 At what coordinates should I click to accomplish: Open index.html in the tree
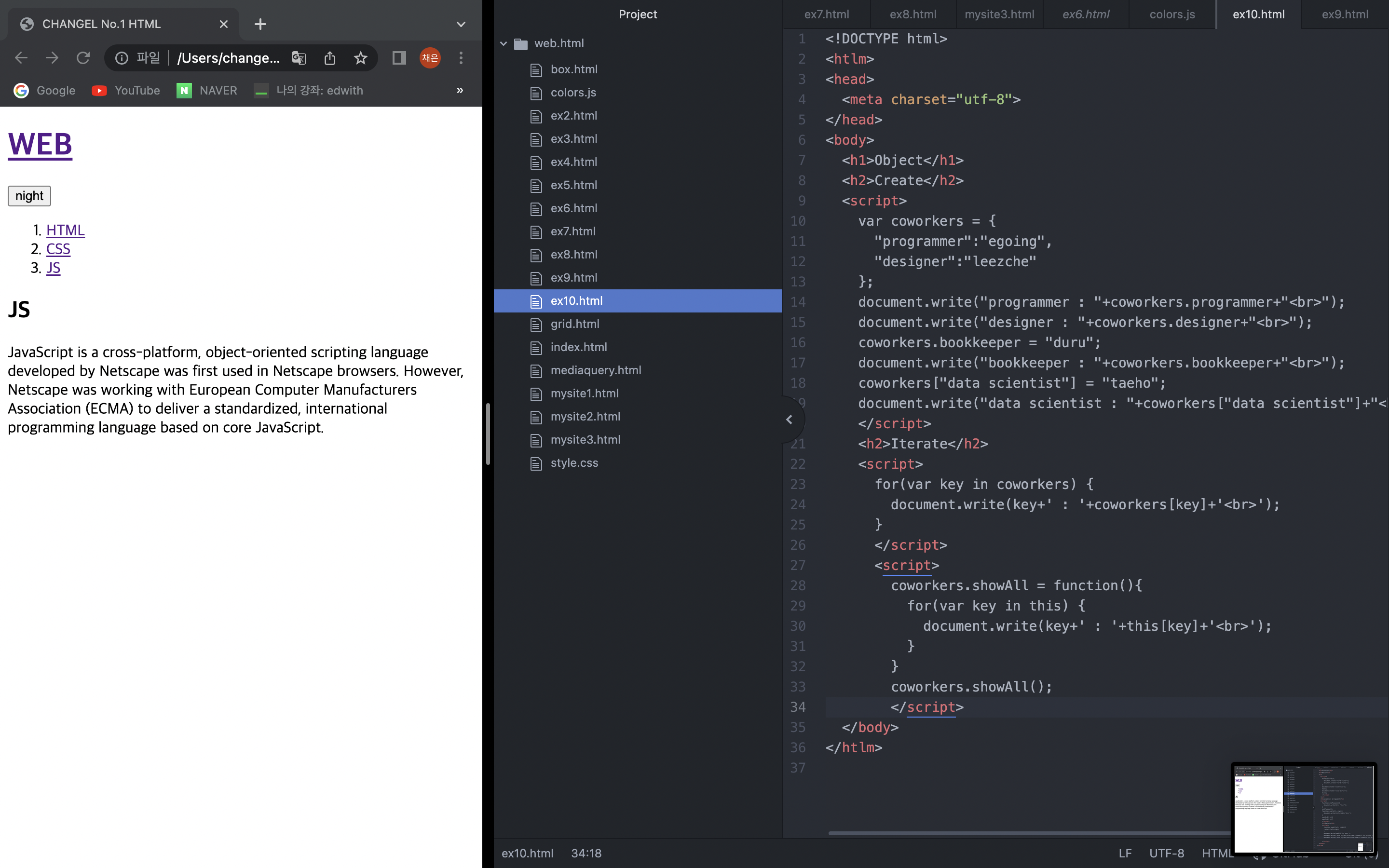coord(579,347)
